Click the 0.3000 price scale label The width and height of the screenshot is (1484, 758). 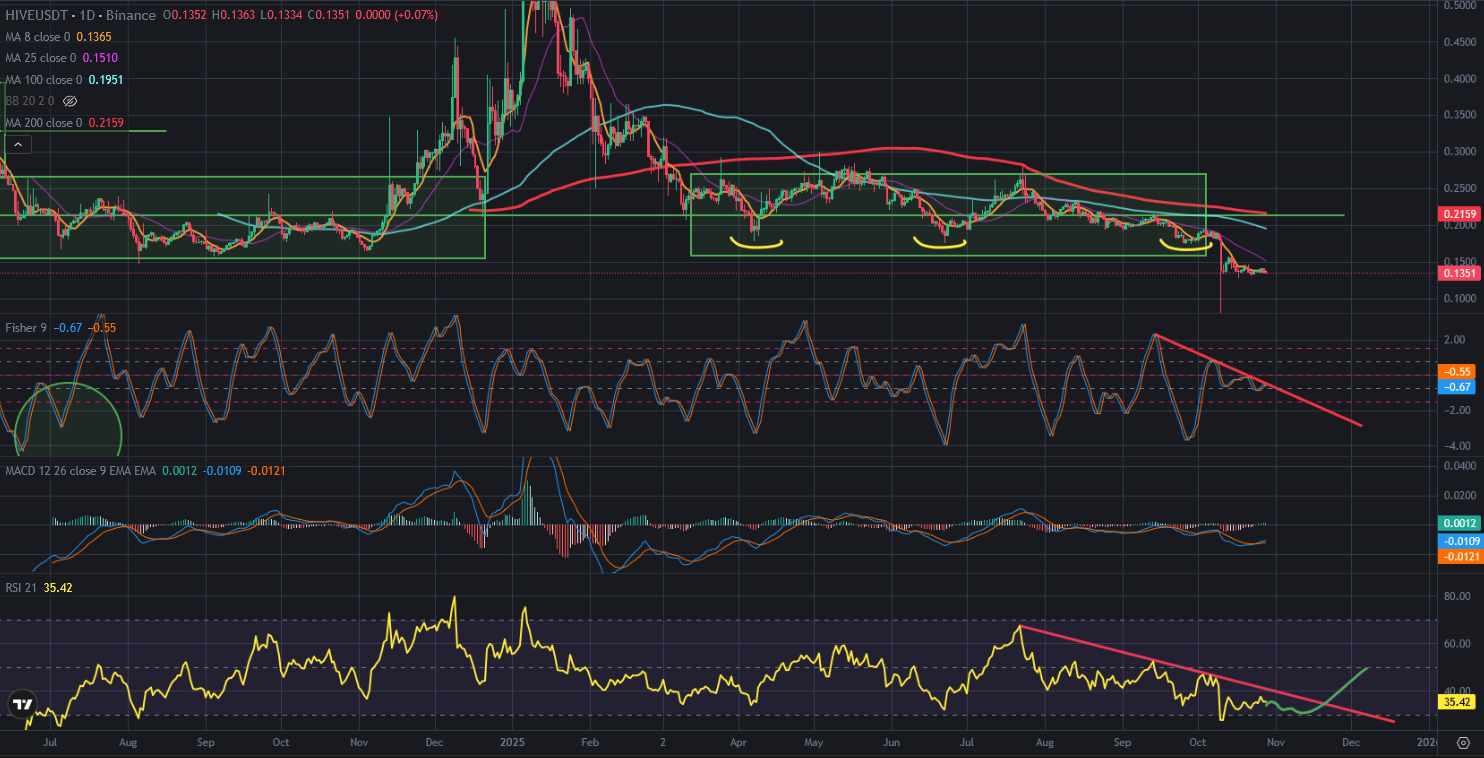coord(1460,153)
